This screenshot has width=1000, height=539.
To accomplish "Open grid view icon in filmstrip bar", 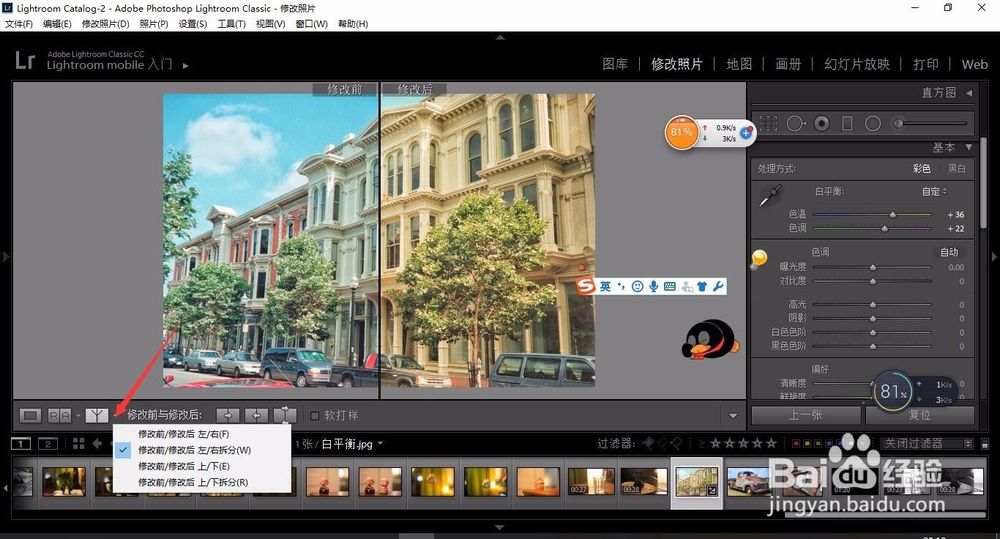I will coord(78,443).
